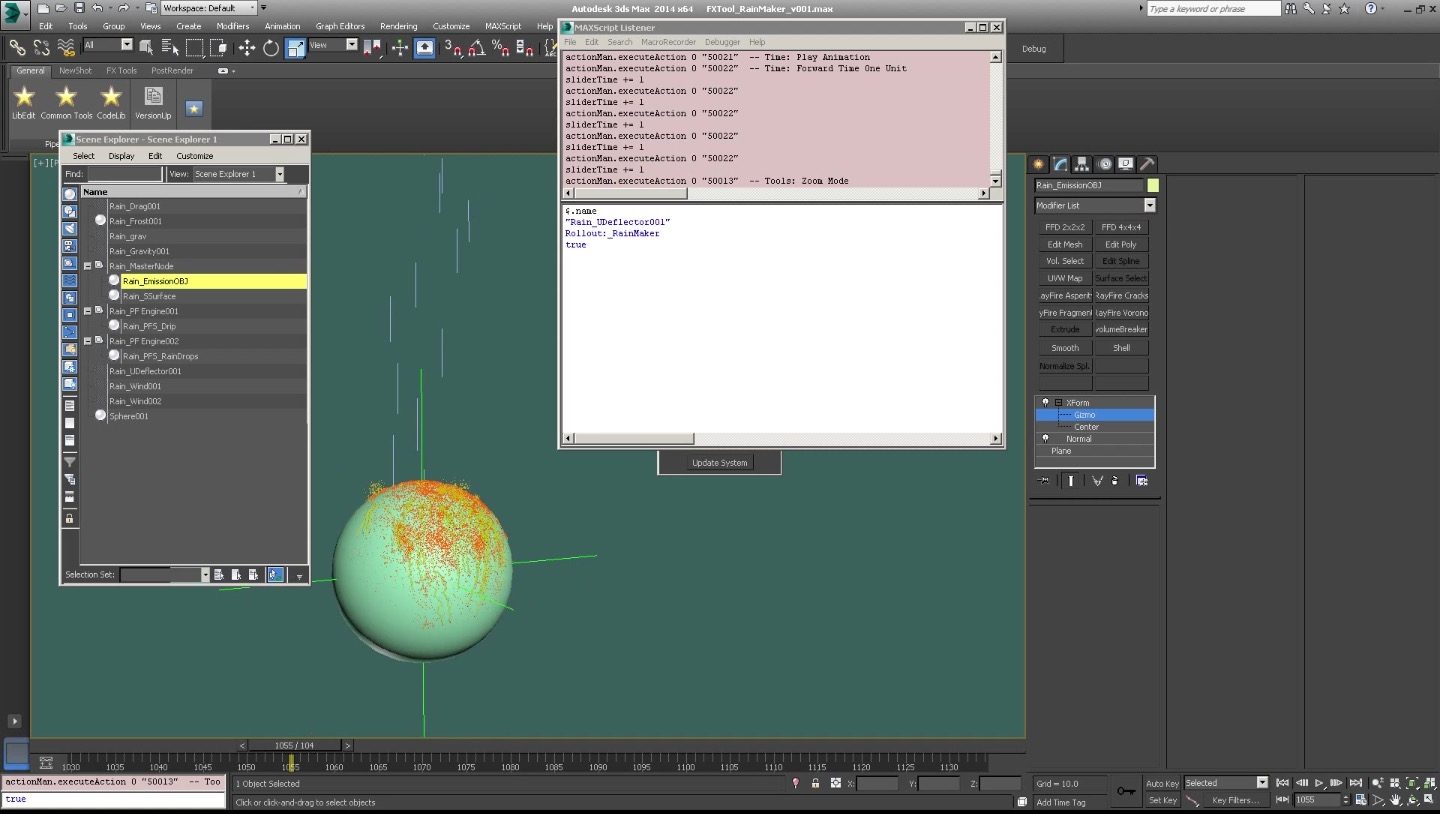The width and height of the screenshot is (1440, 814).
Task: Open Select by Name dialog
Action: 171,48
